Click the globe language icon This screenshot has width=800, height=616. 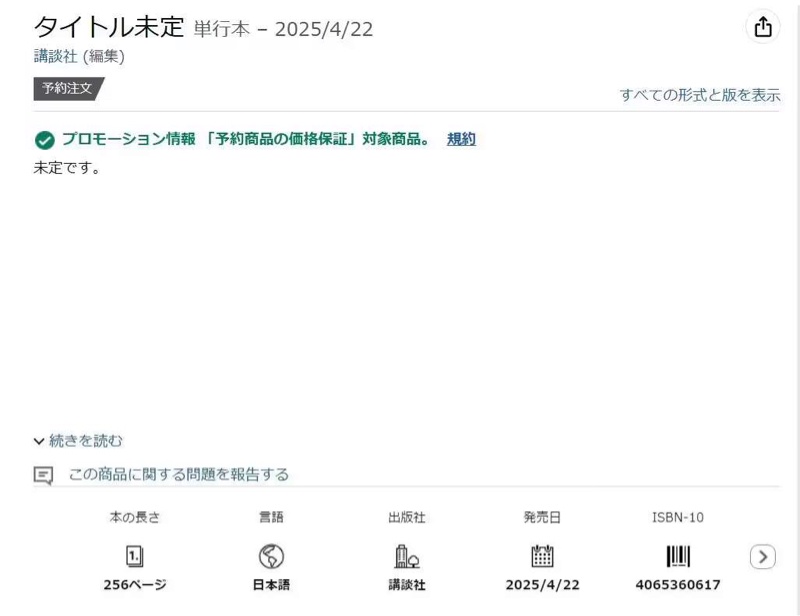pyautogui.click(x=271, y=556)
